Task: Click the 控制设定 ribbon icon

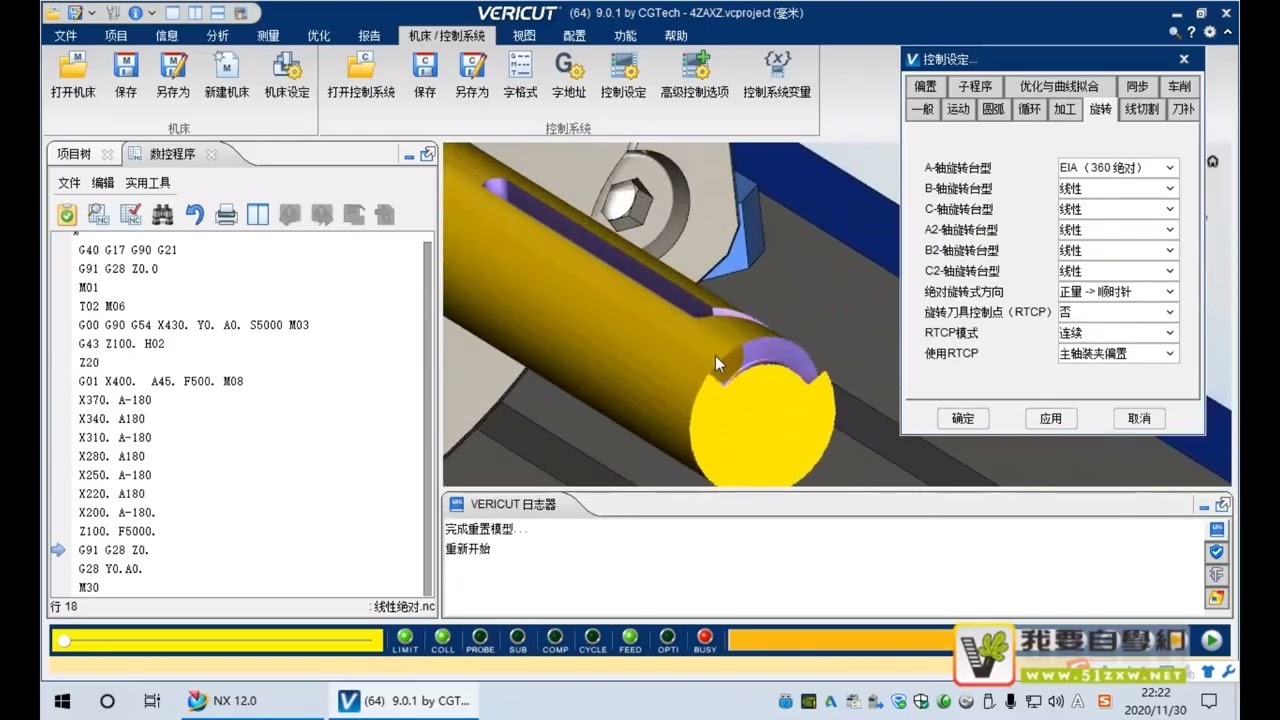Action: pyautogui.click(x=623, y=75)
